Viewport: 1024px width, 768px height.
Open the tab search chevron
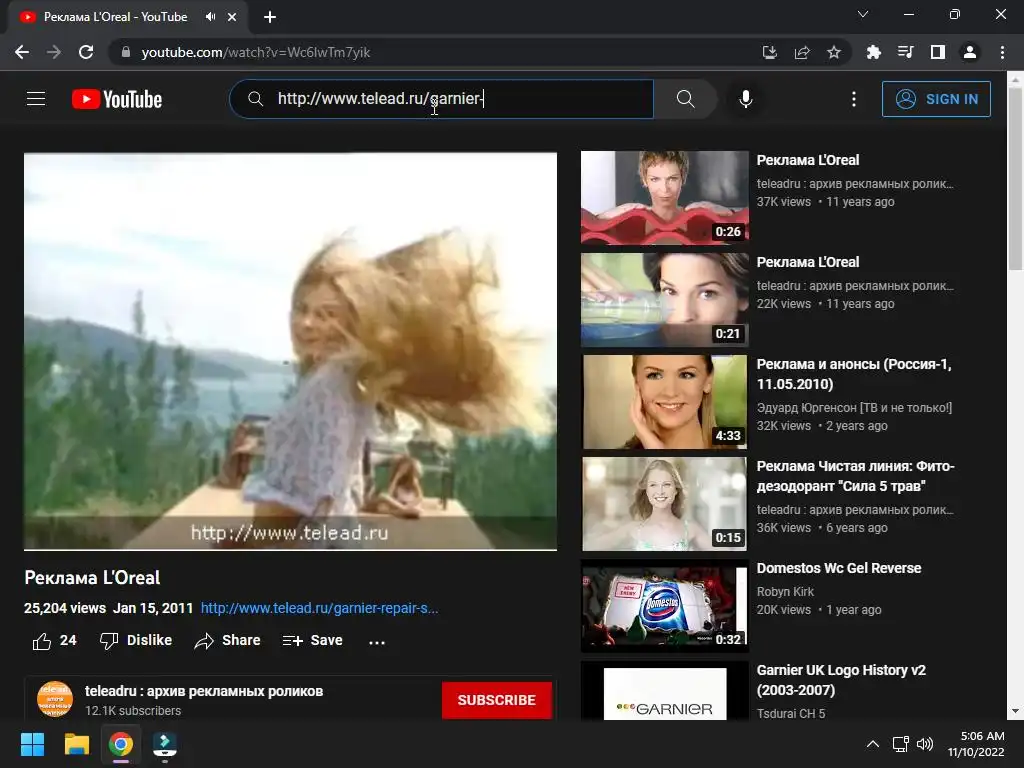pos(863,14)
